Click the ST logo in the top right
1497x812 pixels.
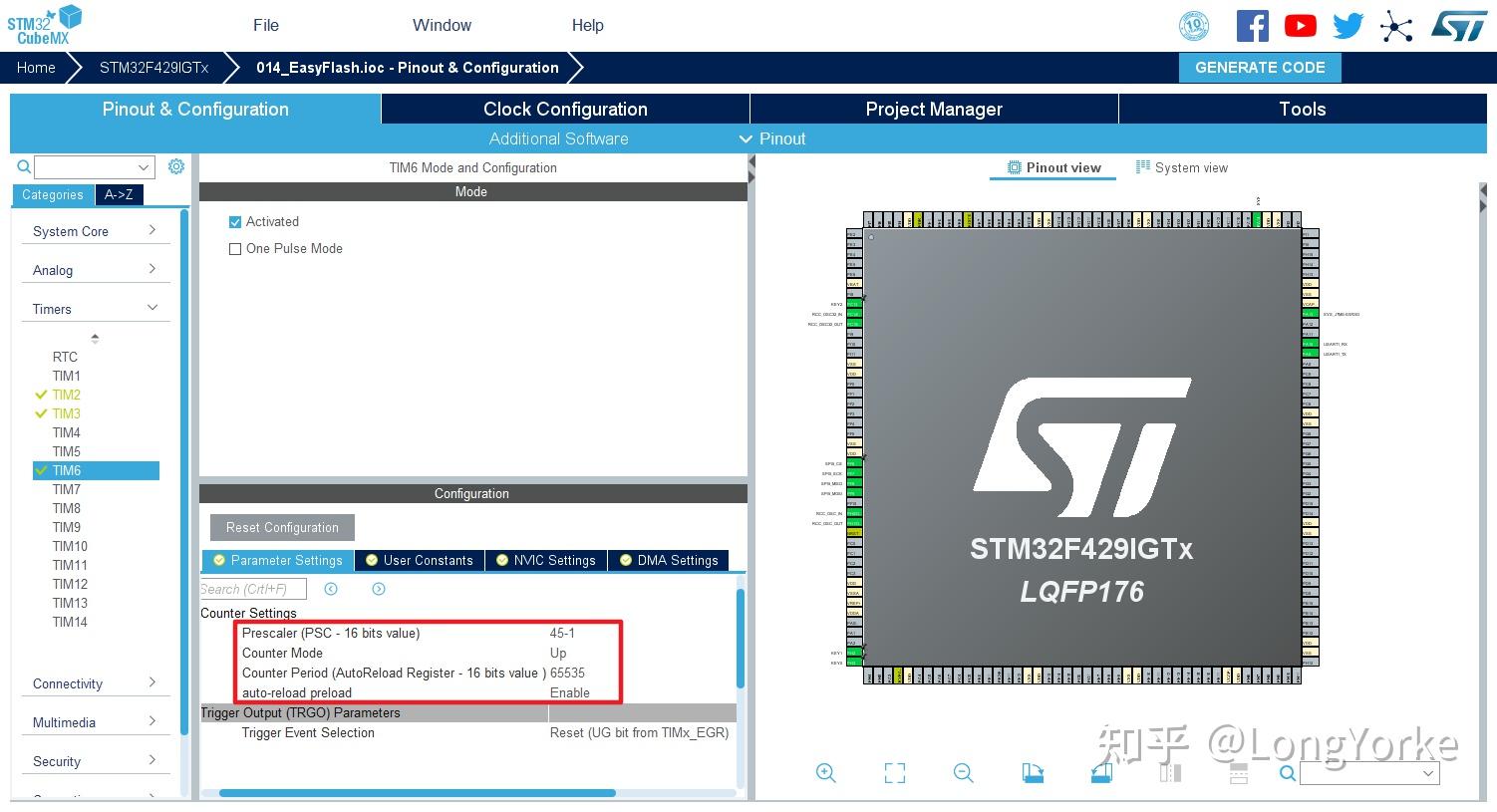(1458, 25)
